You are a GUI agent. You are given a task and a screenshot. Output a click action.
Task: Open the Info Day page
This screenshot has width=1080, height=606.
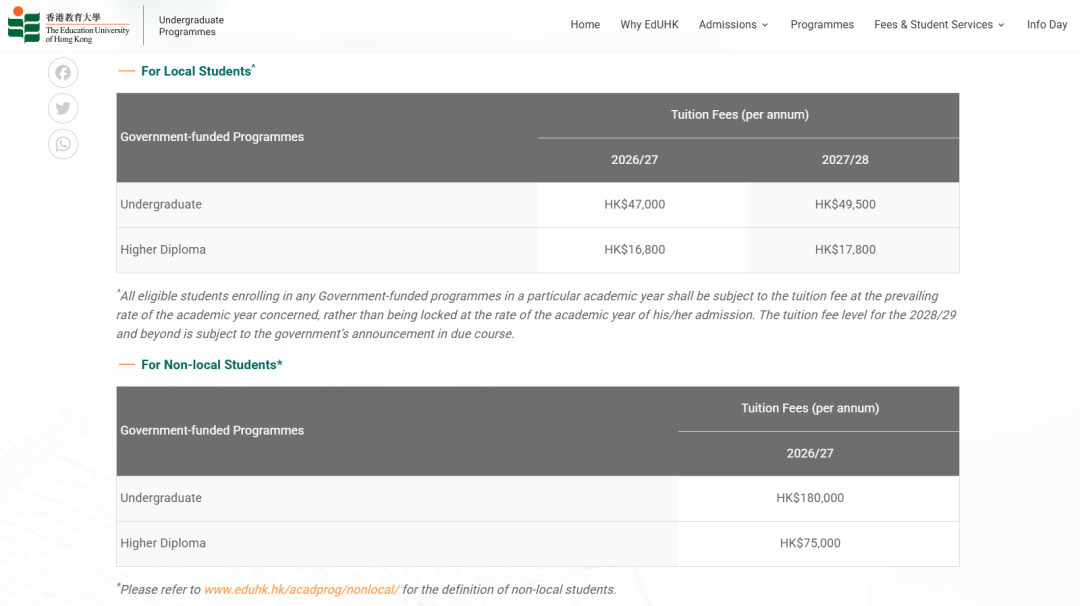point(1046,25)
